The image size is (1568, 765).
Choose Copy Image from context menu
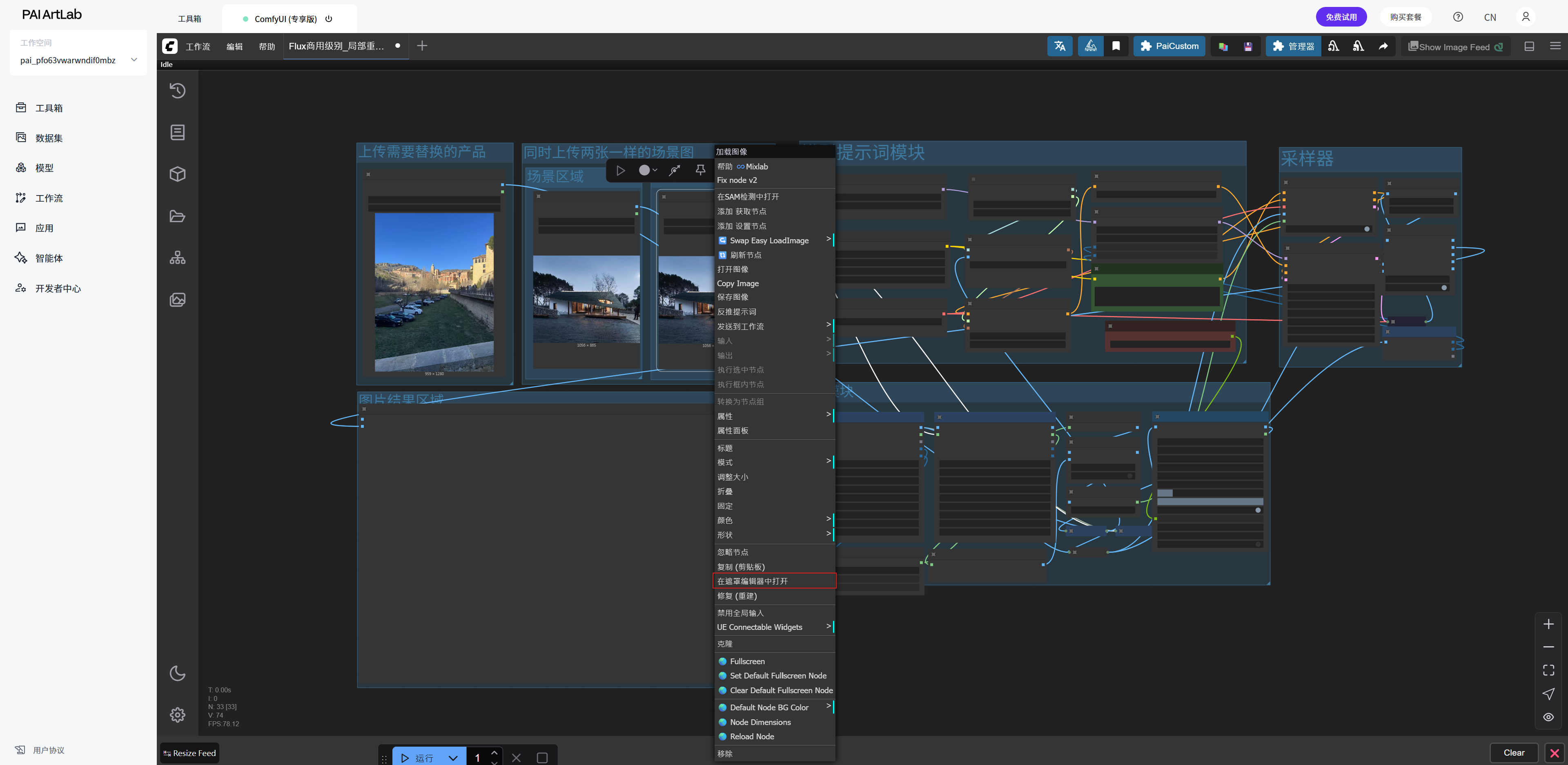(738, 283)
